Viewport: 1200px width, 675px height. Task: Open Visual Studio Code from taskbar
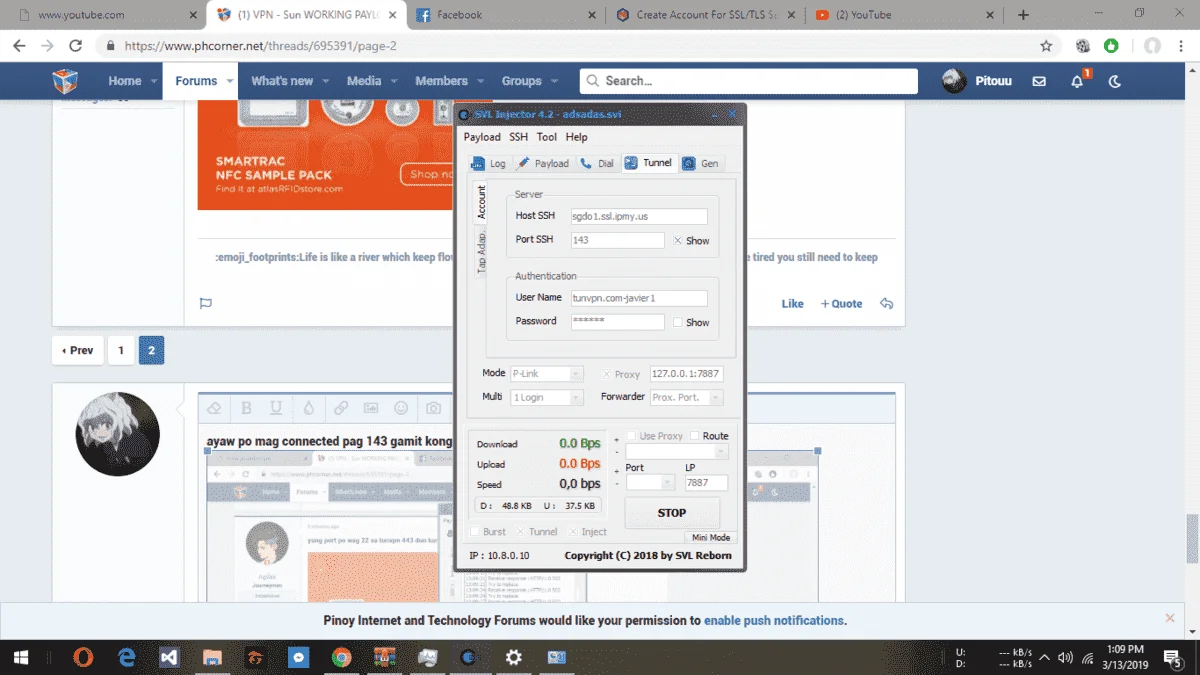[x=169, y=657]
